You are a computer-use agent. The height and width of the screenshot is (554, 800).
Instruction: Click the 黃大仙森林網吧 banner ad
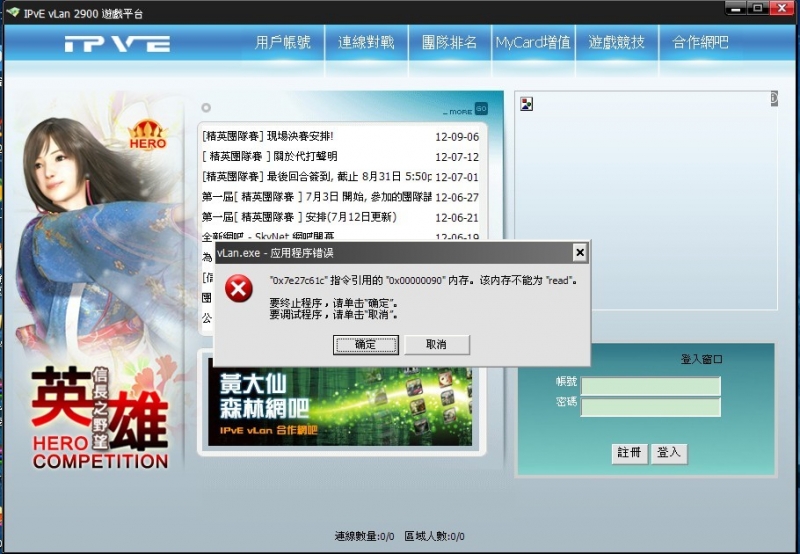(x=340, y=406)
